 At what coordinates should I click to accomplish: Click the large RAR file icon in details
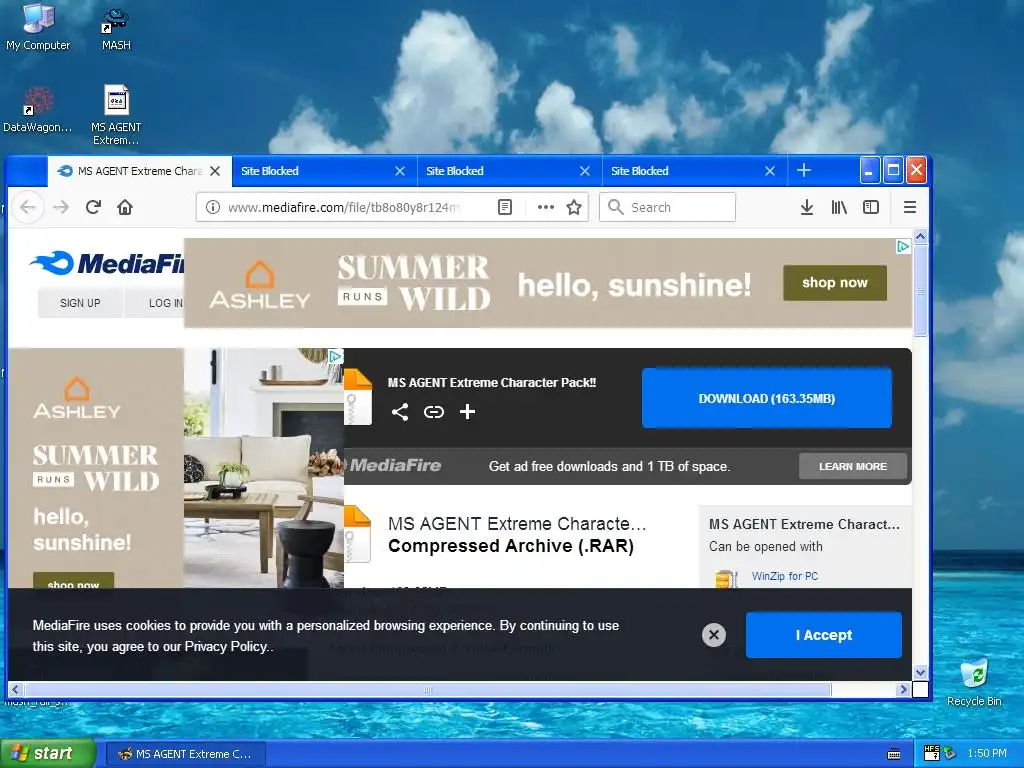tap(357, 534)
